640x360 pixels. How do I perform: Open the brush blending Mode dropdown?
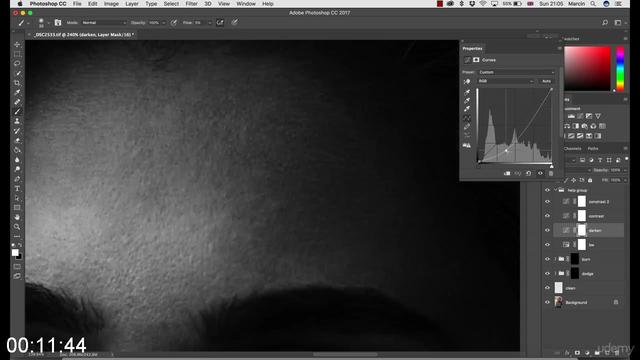[x=104, y=23]
